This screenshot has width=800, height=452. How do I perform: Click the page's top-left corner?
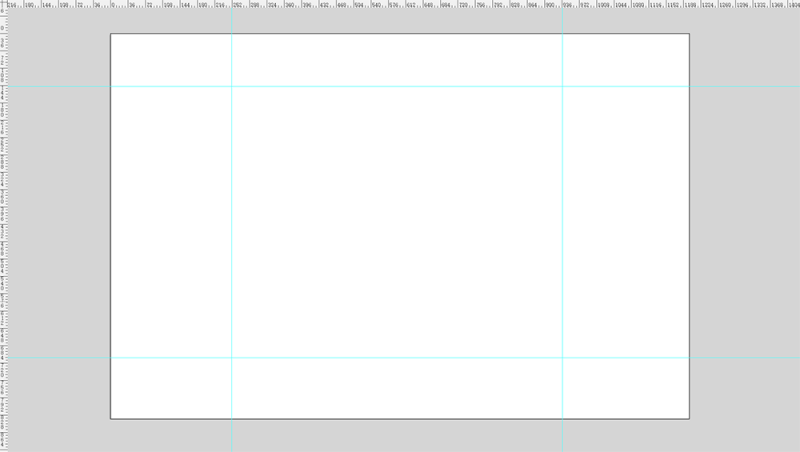point(111,34)
